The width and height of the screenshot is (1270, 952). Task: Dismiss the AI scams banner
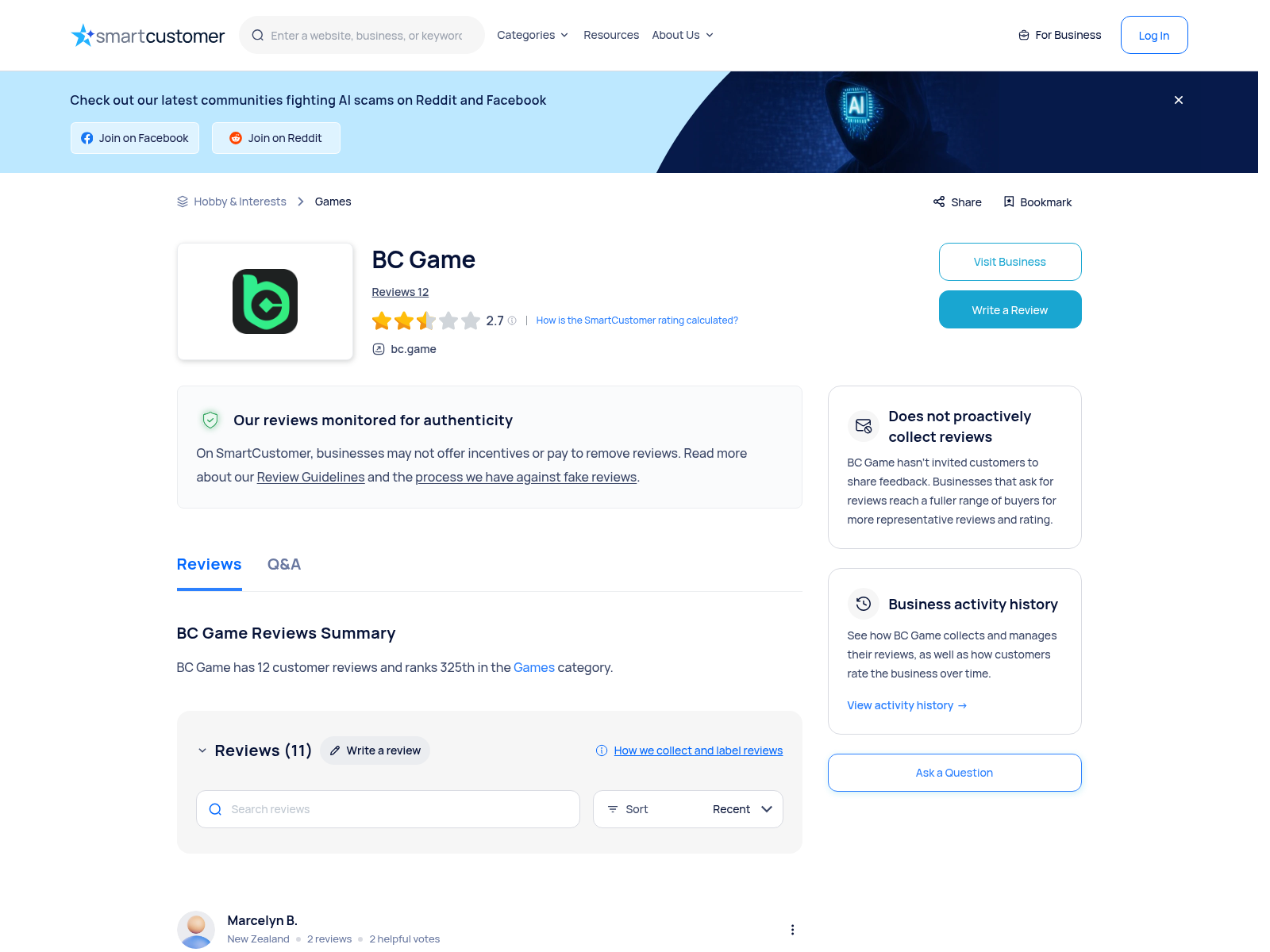[x=1179, y=100]
